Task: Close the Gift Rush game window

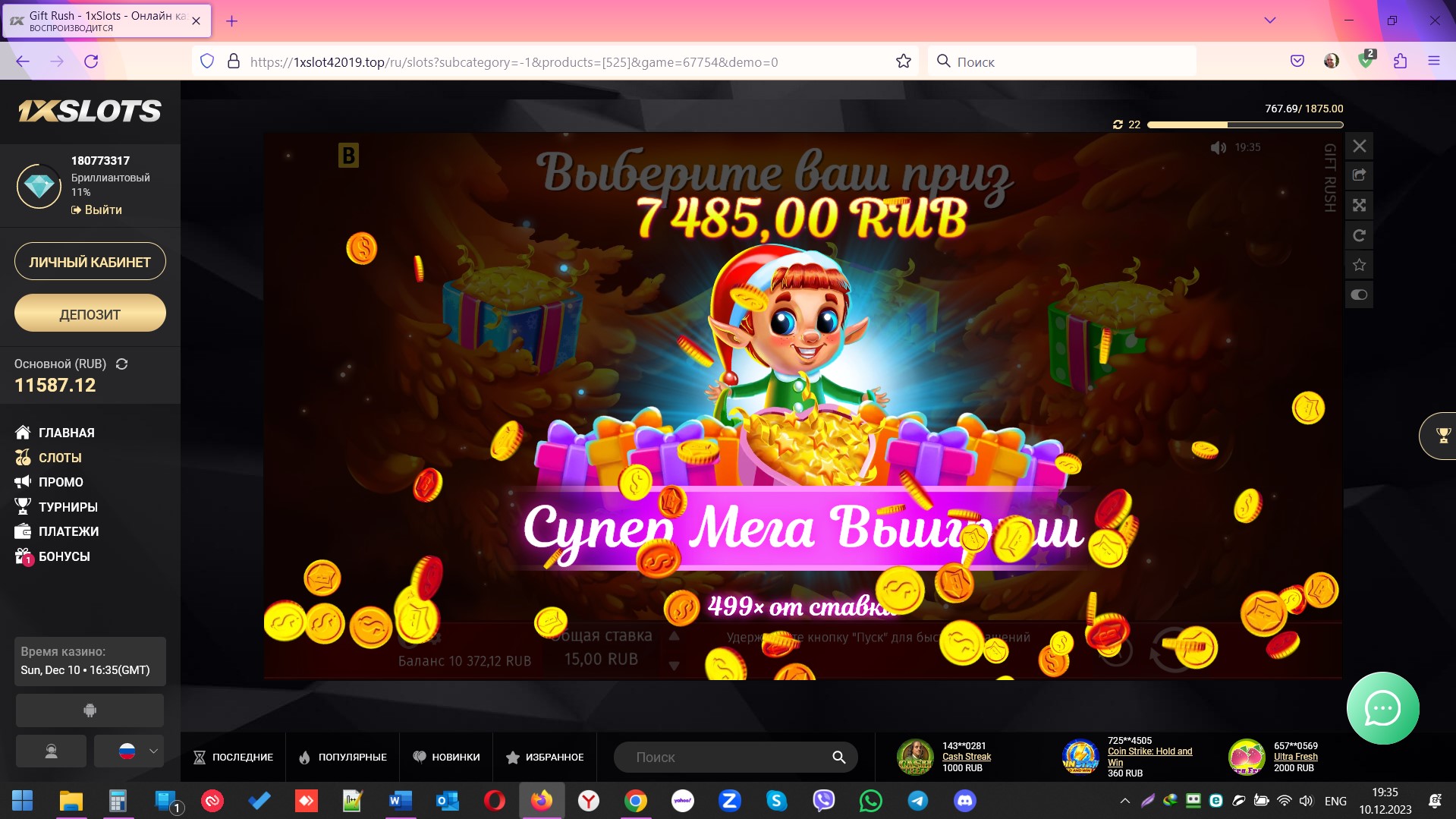Action: [1359, 146]
